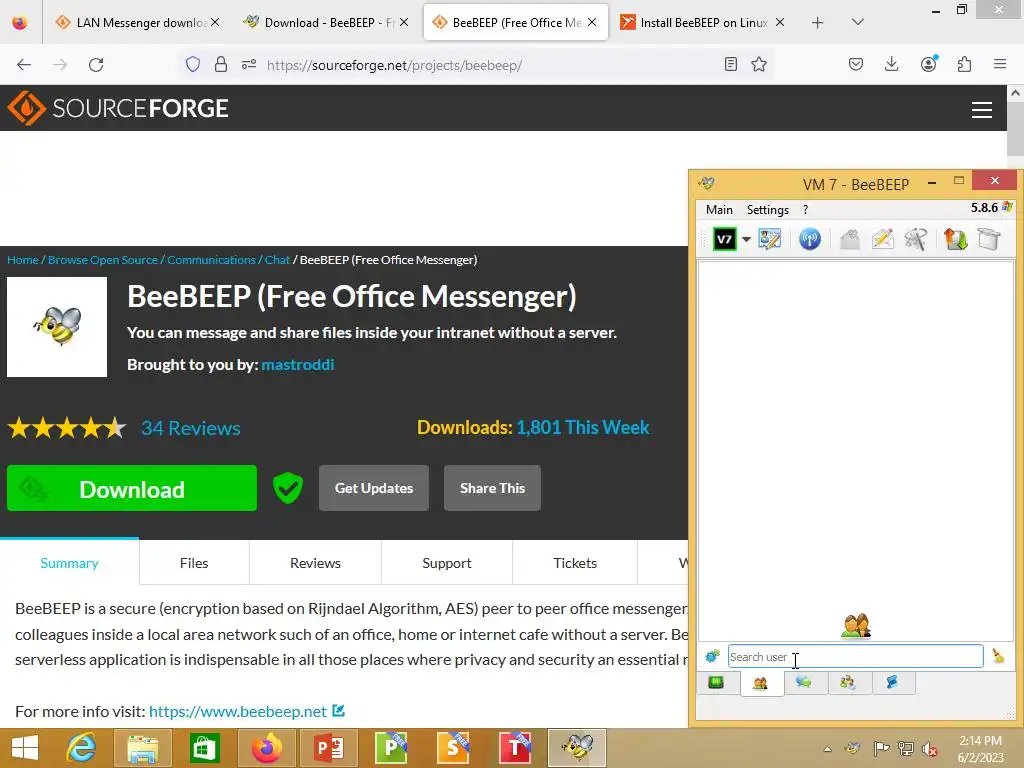Open the file transfer arrows icon
Screen dimensions: 1024x768
pos(955,239)
